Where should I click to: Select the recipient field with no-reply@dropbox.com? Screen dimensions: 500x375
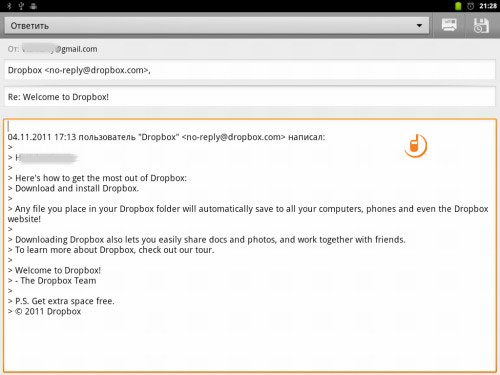[250, 70]
